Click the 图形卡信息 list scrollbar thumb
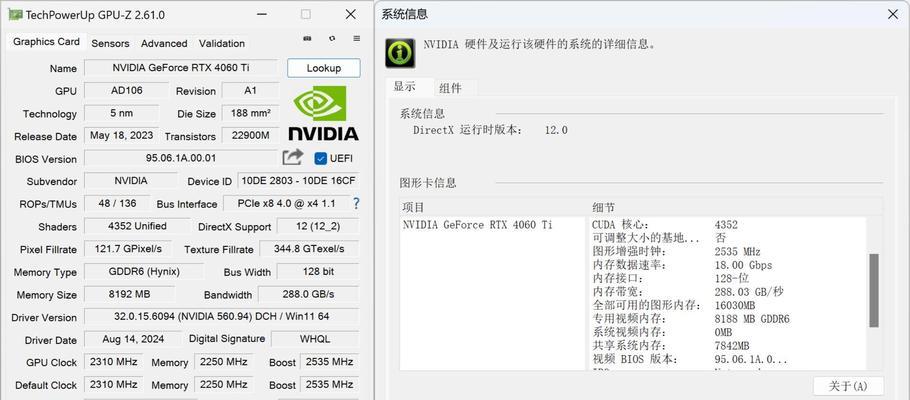Image resolution: width=910 pixels, height=400 pixels. [873, 290]
